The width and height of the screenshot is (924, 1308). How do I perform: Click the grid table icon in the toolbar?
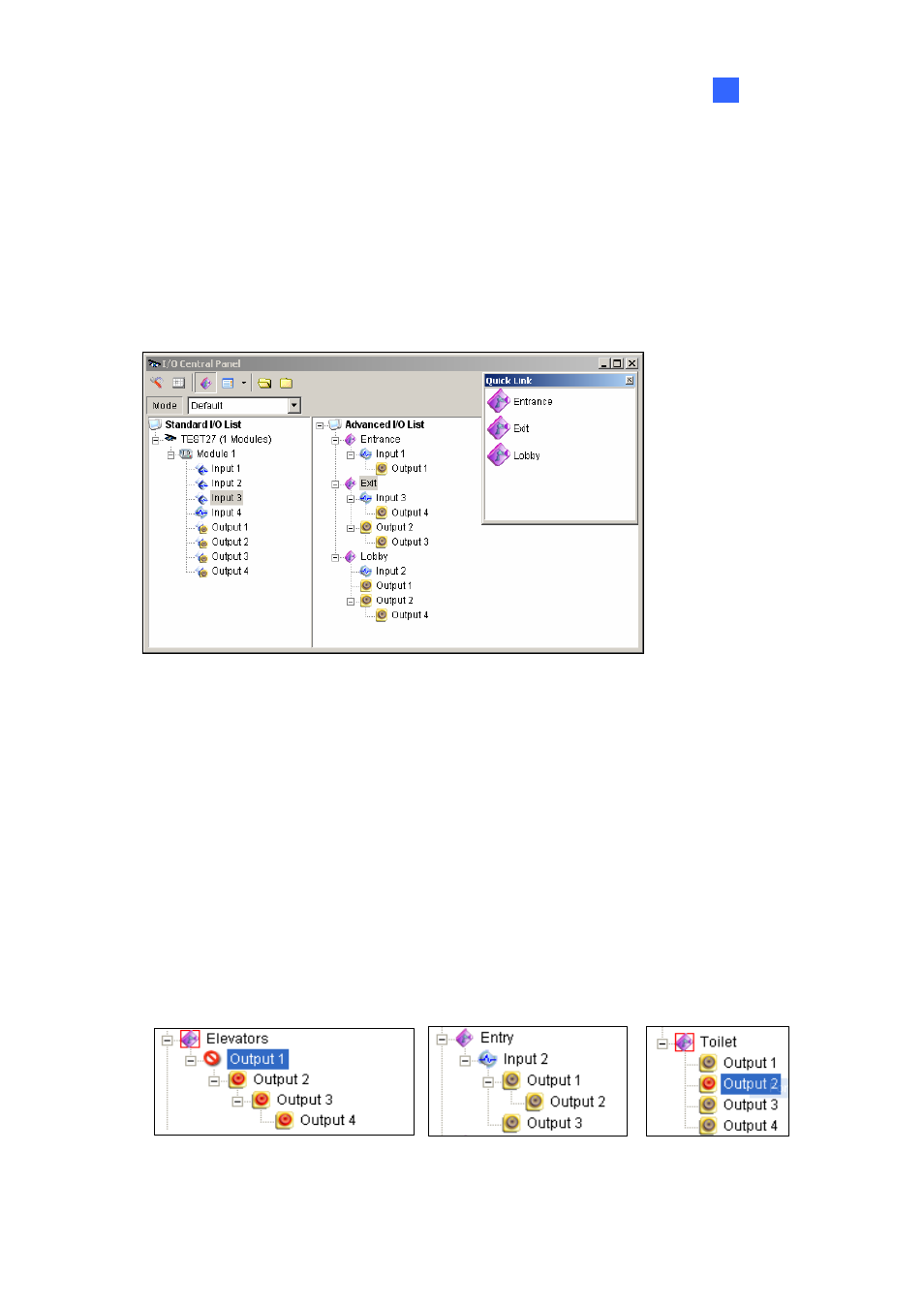(x=178, y=383)
